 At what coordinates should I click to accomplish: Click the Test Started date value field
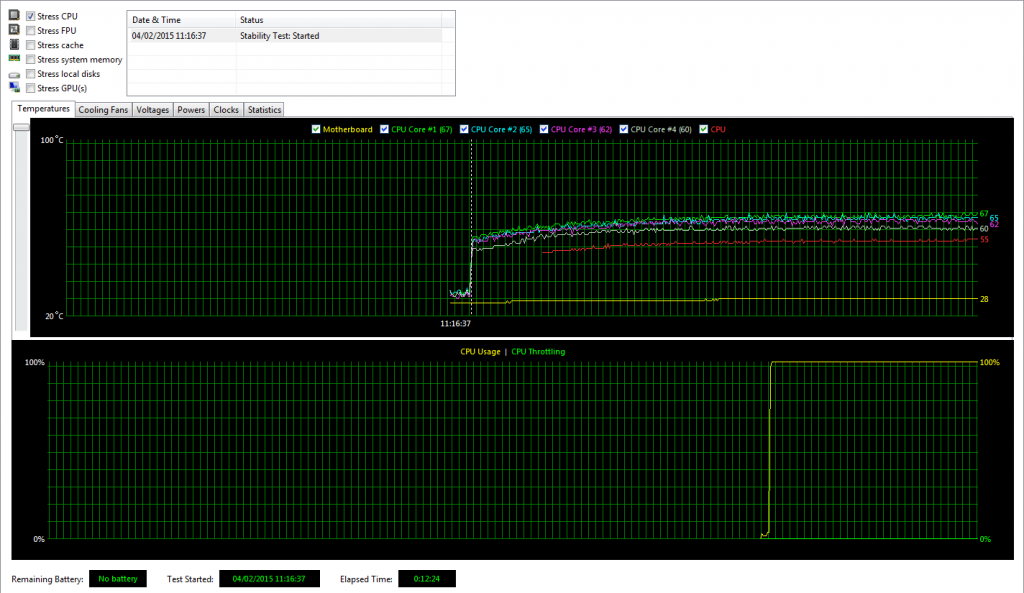tap(269, 579)
